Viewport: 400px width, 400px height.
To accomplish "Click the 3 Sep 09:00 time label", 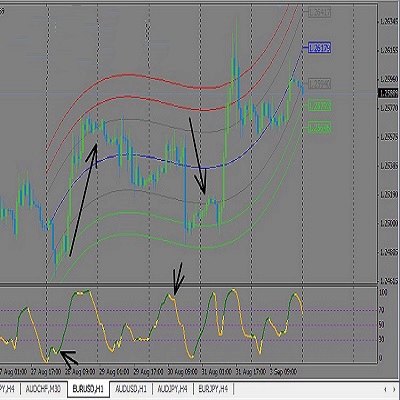I will [283, 371].
